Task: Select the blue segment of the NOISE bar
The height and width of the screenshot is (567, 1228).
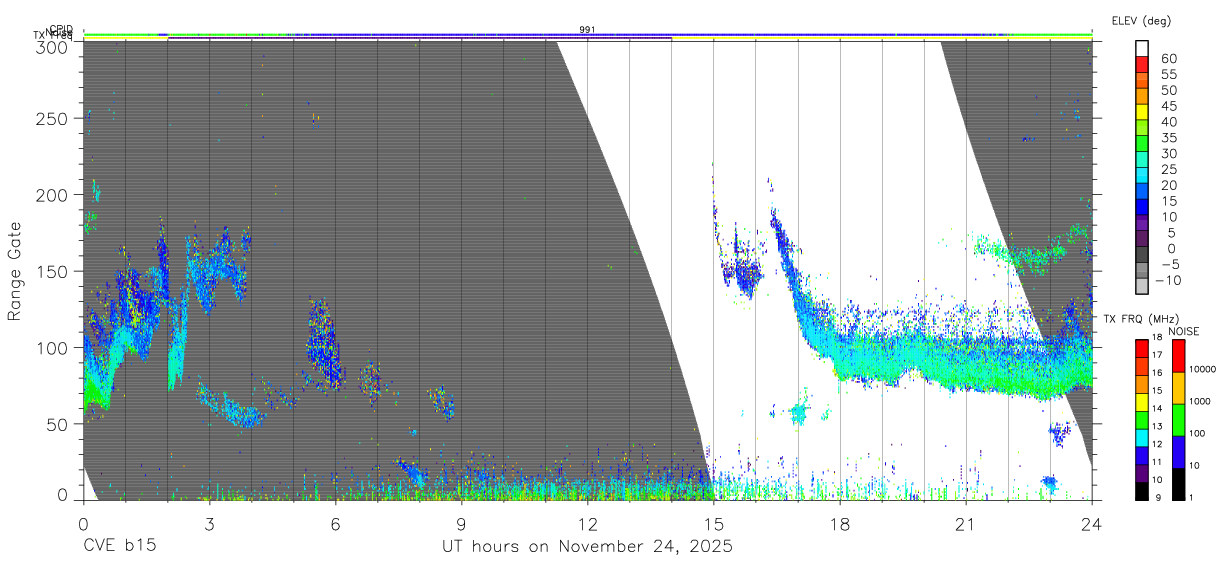Action: (x=1177, y=452)
